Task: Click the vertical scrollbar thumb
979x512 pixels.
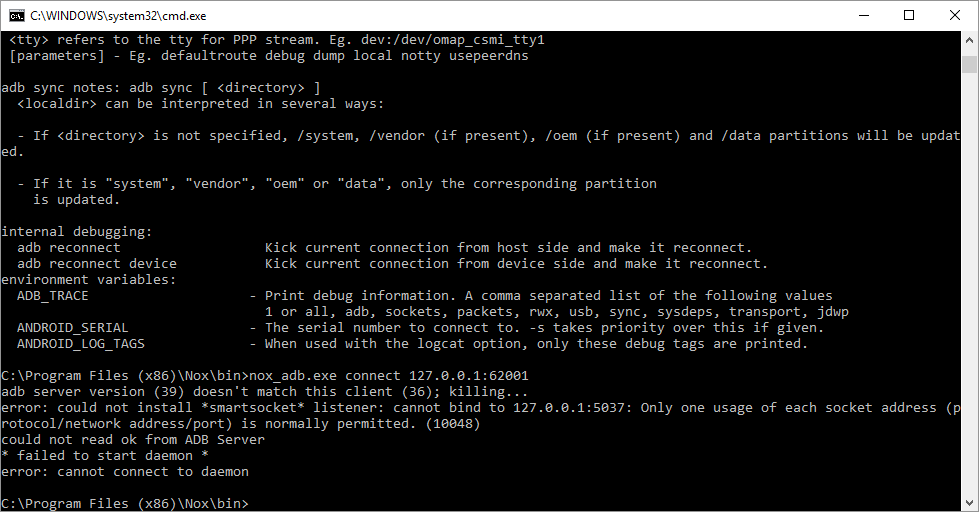Action: coord(970,64)
